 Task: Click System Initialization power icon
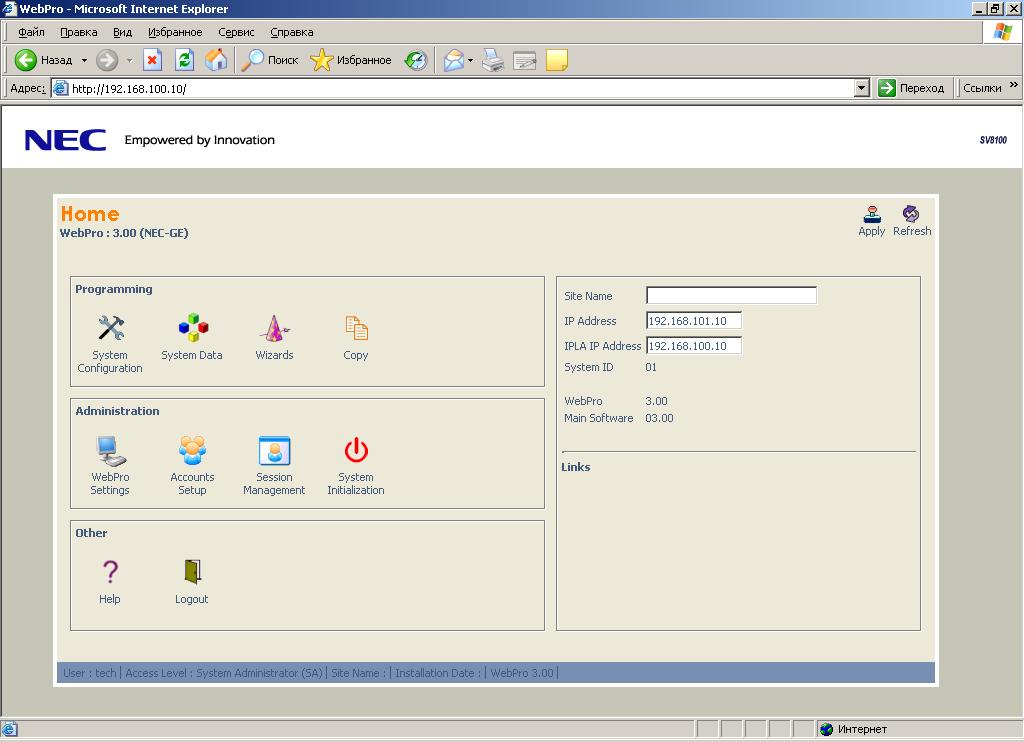point(357,450)
